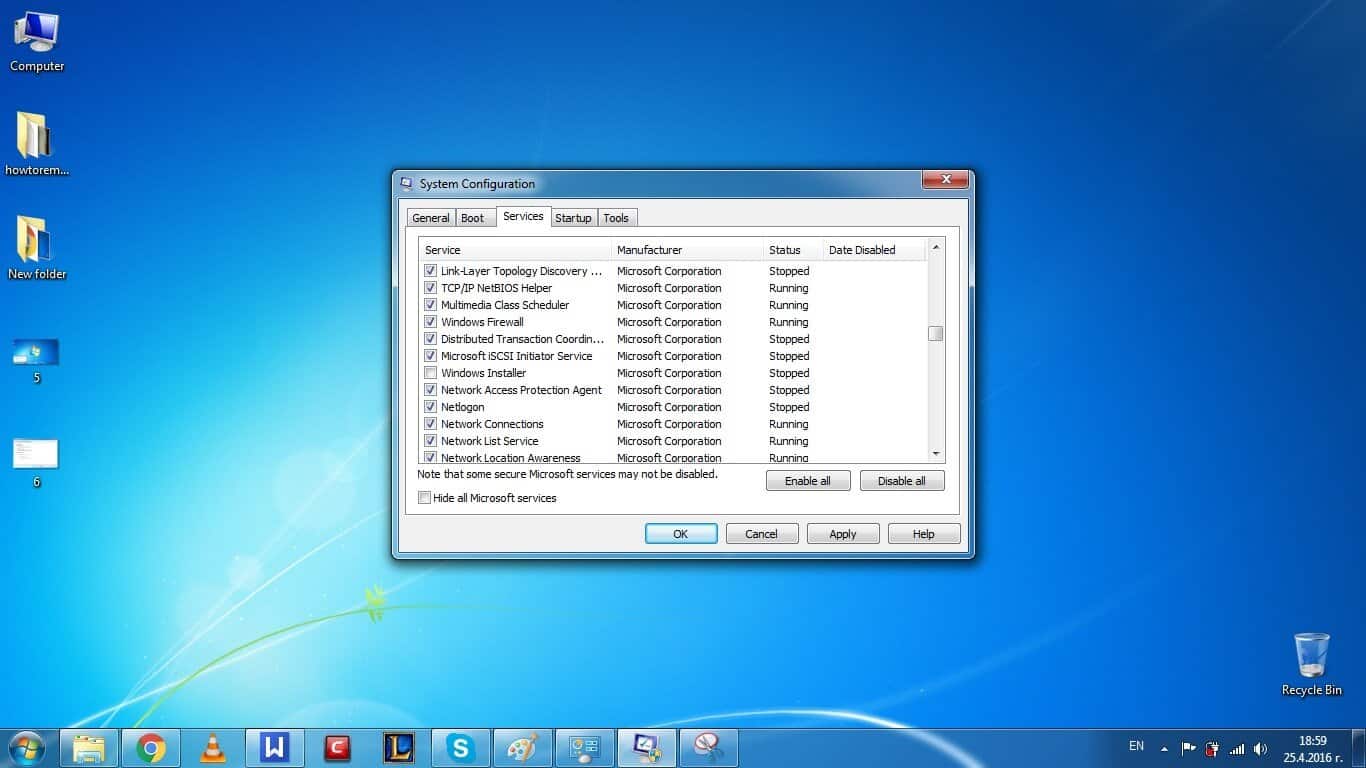This screenshot has width=1366, height=768.
Task: Uncheck Windows Firewall service
Action: point(431,322)
